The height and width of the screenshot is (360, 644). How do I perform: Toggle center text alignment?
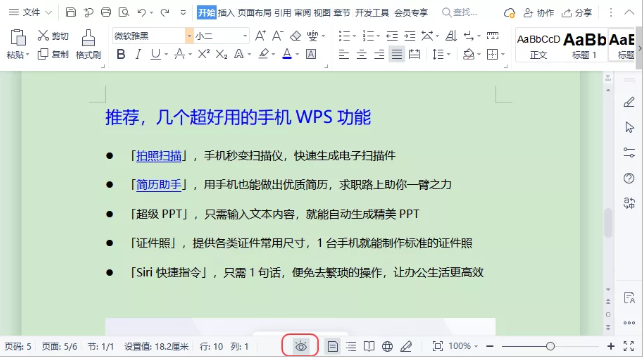pos(361,54)
